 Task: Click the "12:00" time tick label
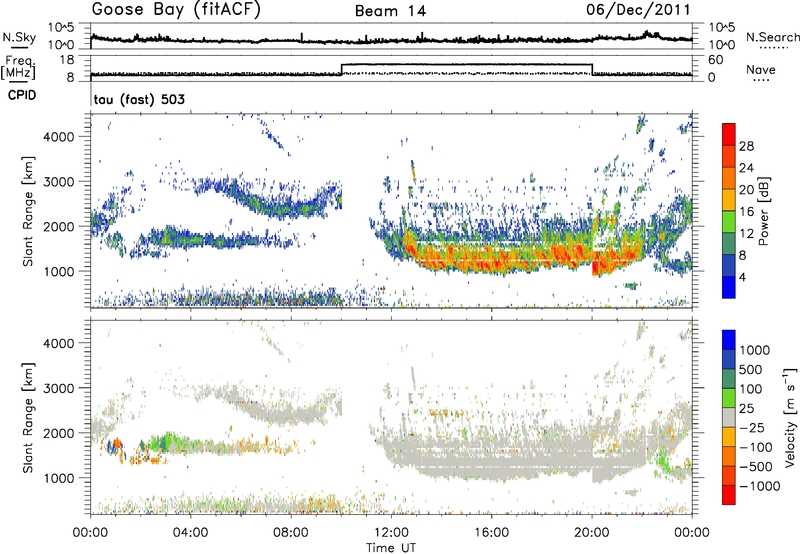tap(391, 533)
